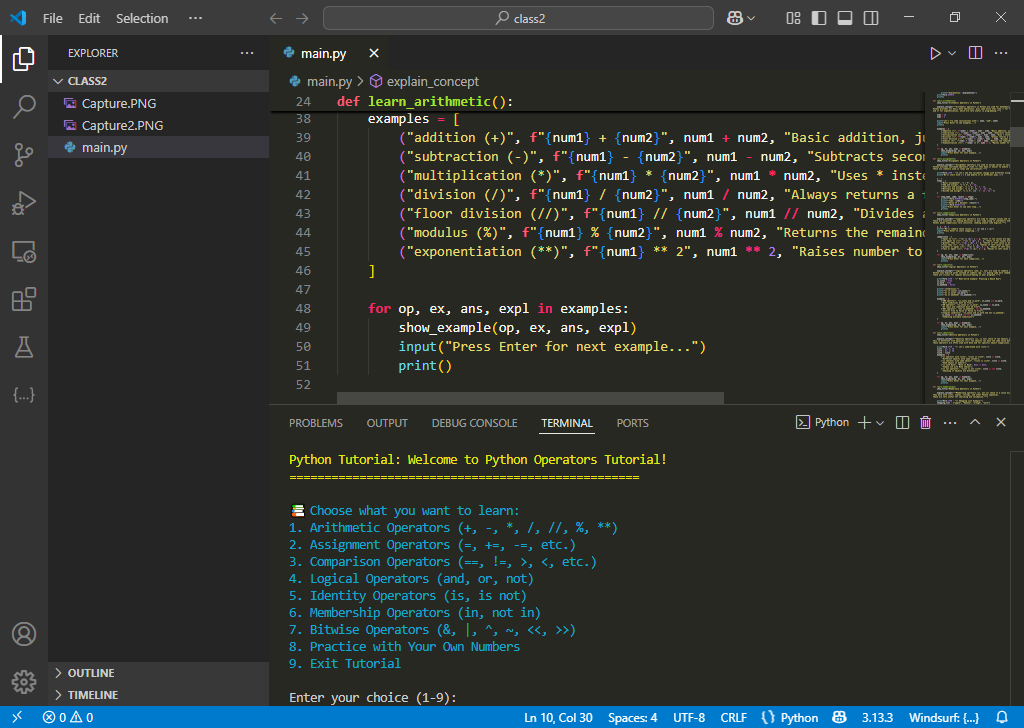Click errors and warnings status entry
Viewport: 1024px width, 728px height.
[68, 717]
